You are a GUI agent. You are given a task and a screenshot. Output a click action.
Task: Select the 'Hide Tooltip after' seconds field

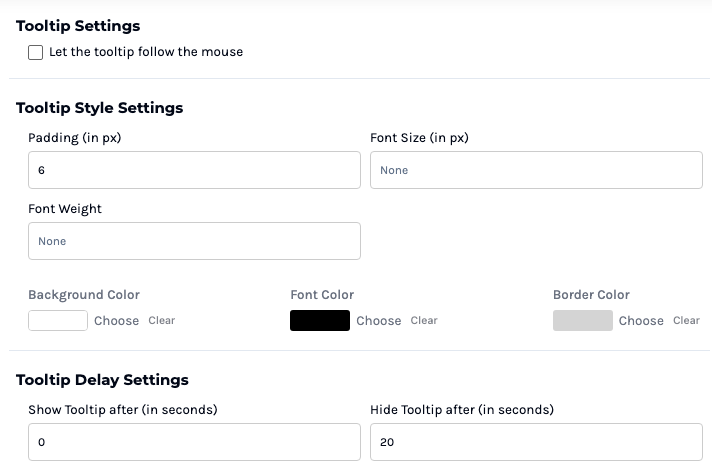536,442
